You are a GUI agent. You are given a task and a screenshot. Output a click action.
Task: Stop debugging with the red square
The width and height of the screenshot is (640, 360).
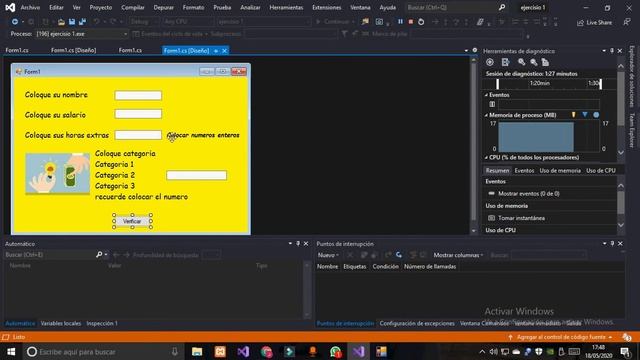pyautogui.click(x=411, y=22)
